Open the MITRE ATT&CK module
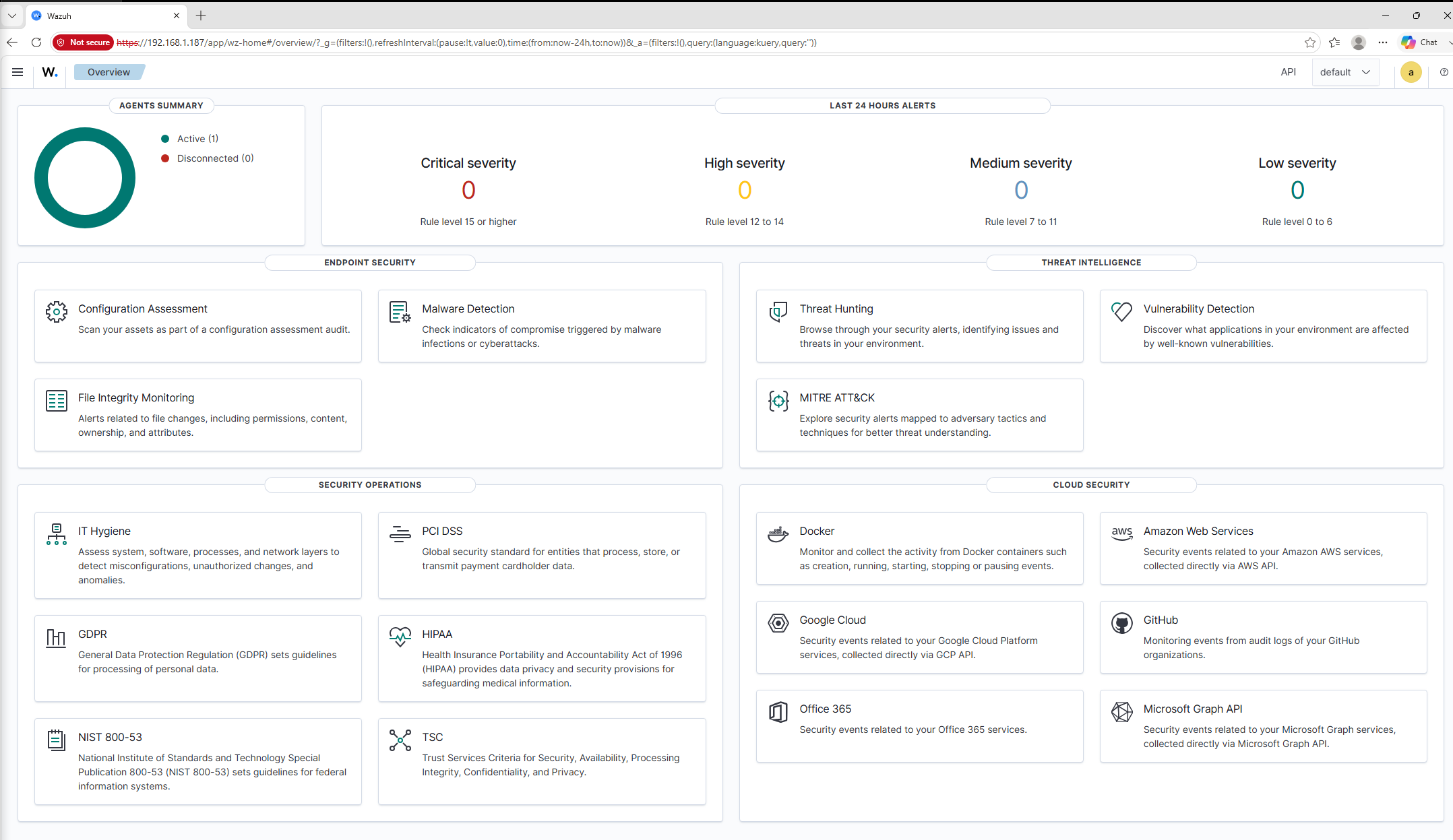The width and height of the screenshot is (1453, 840). point(920,415)
